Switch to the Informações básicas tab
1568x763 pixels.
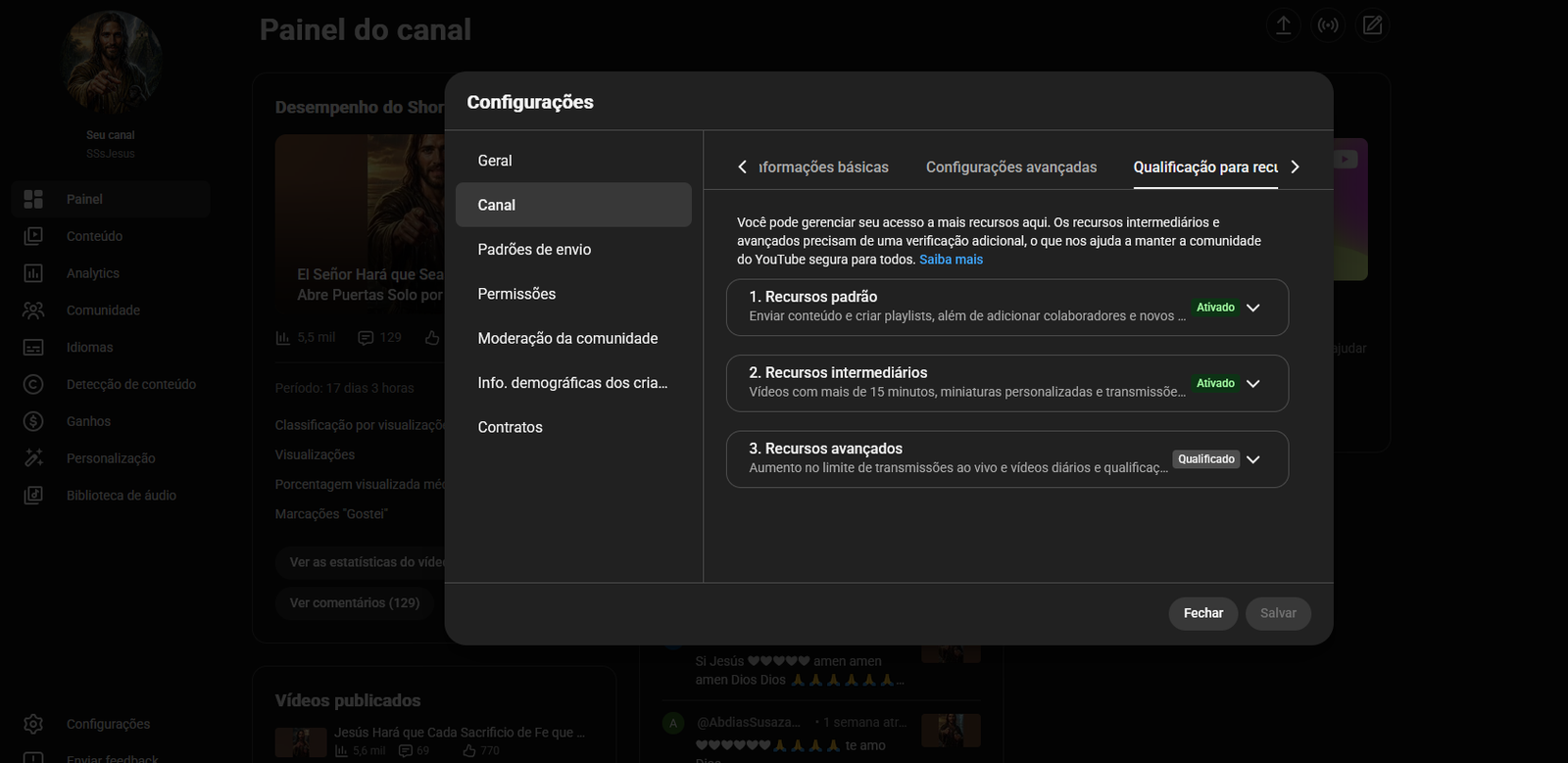coord(823,167)
